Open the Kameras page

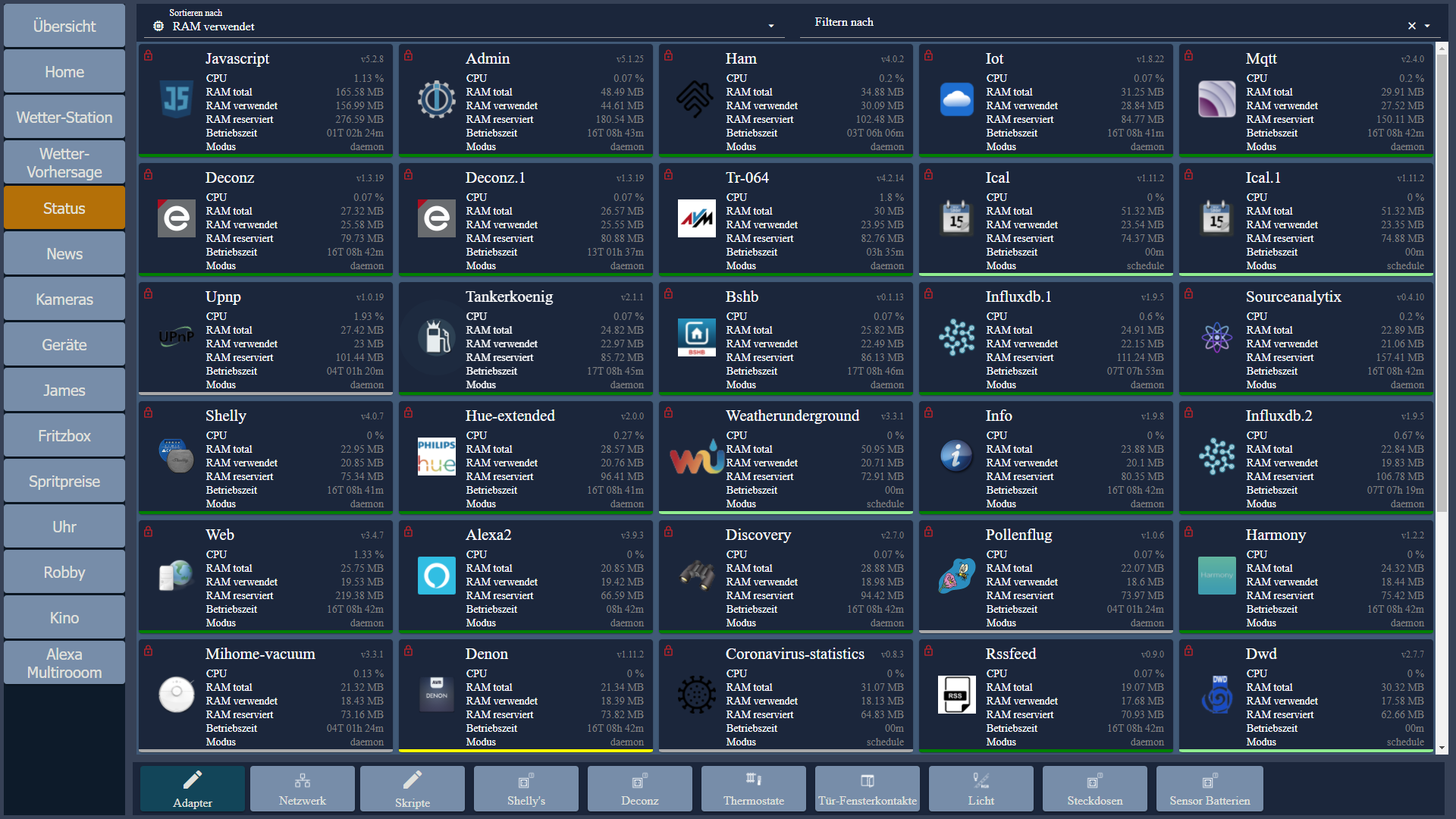tap(64, 299)
